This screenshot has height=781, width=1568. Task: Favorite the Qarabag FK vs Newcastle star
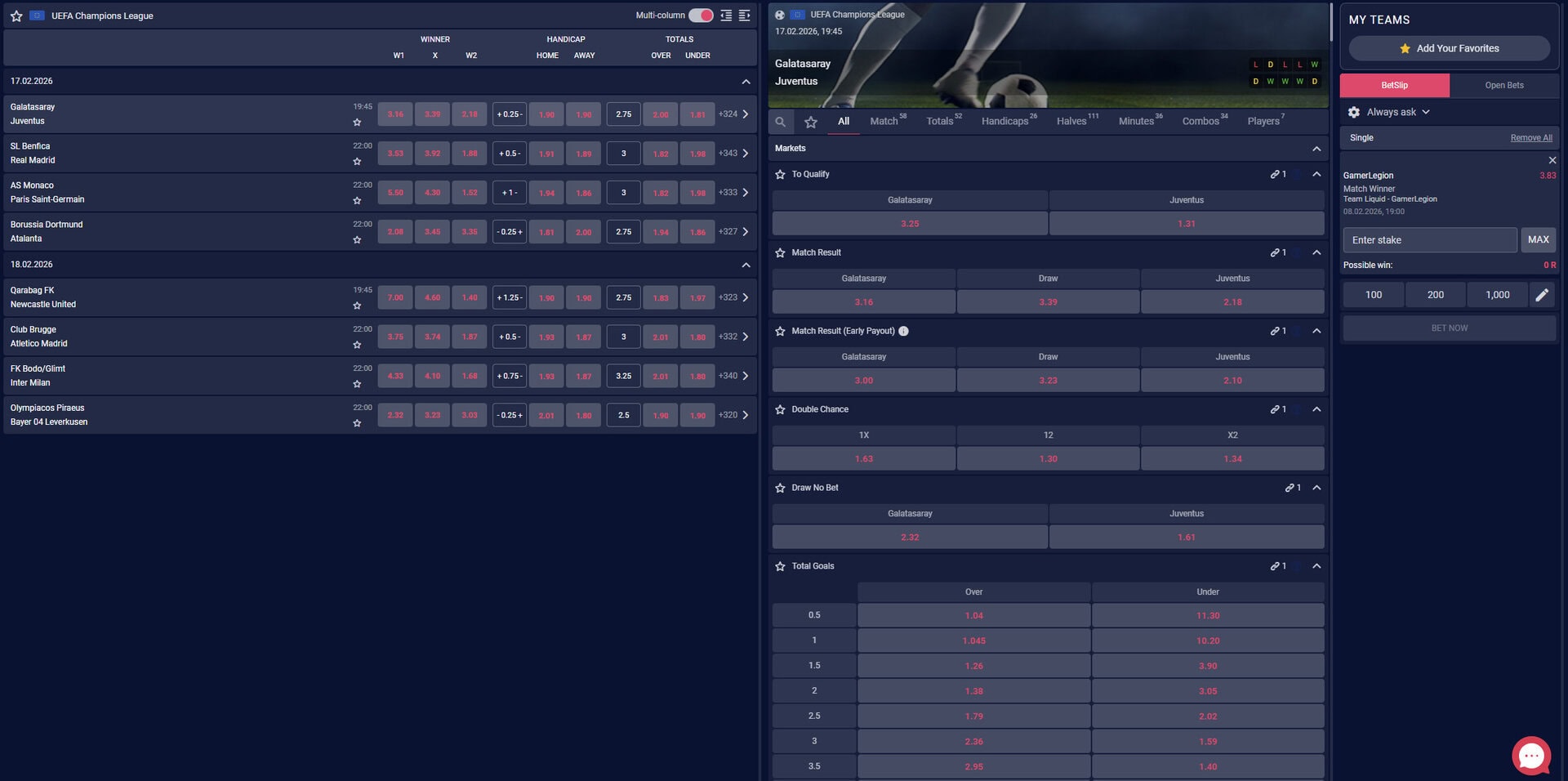click(357, 306)
